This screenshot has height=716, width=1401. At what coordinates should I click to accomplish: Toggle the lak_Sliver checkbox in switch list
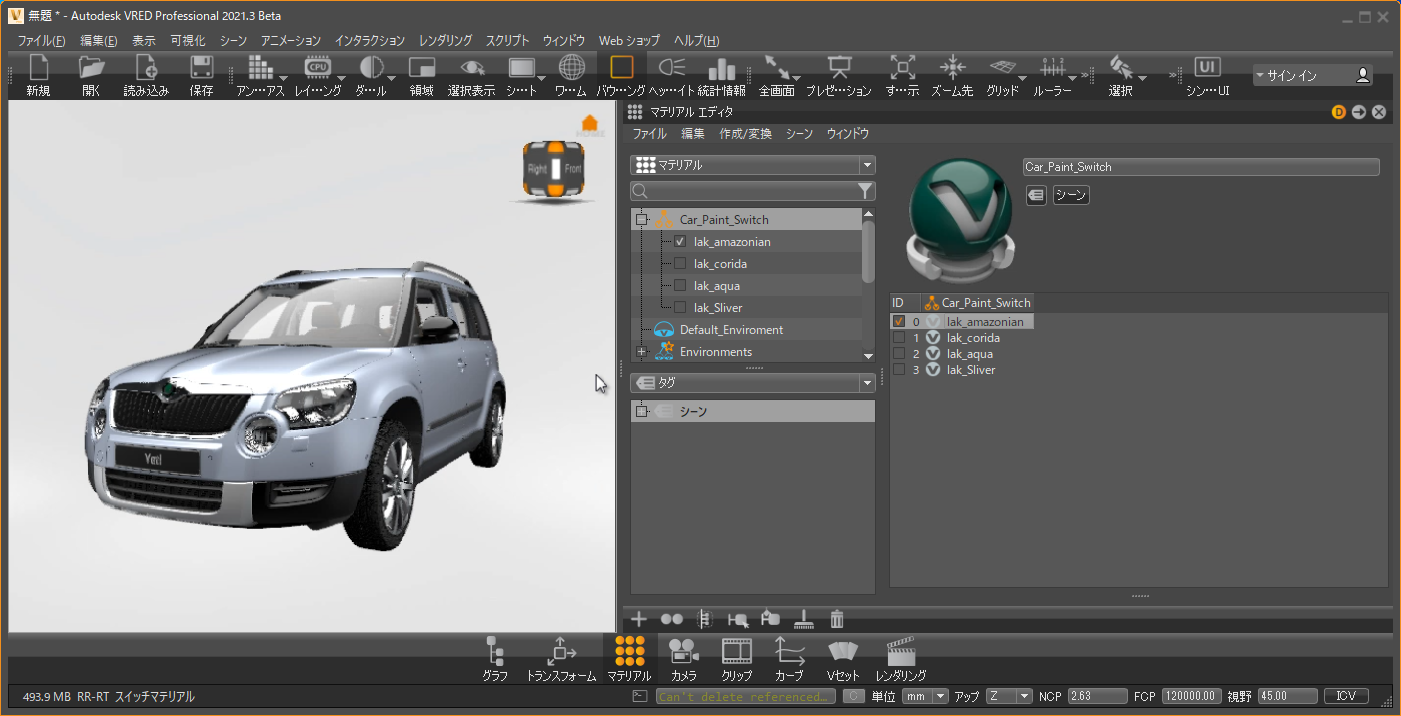point(898,370)
